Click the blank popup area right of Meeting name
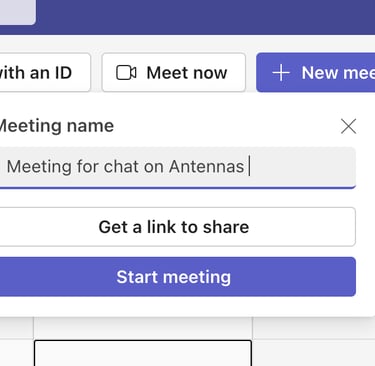The image size is (375, 366). (x=227, y=126)
